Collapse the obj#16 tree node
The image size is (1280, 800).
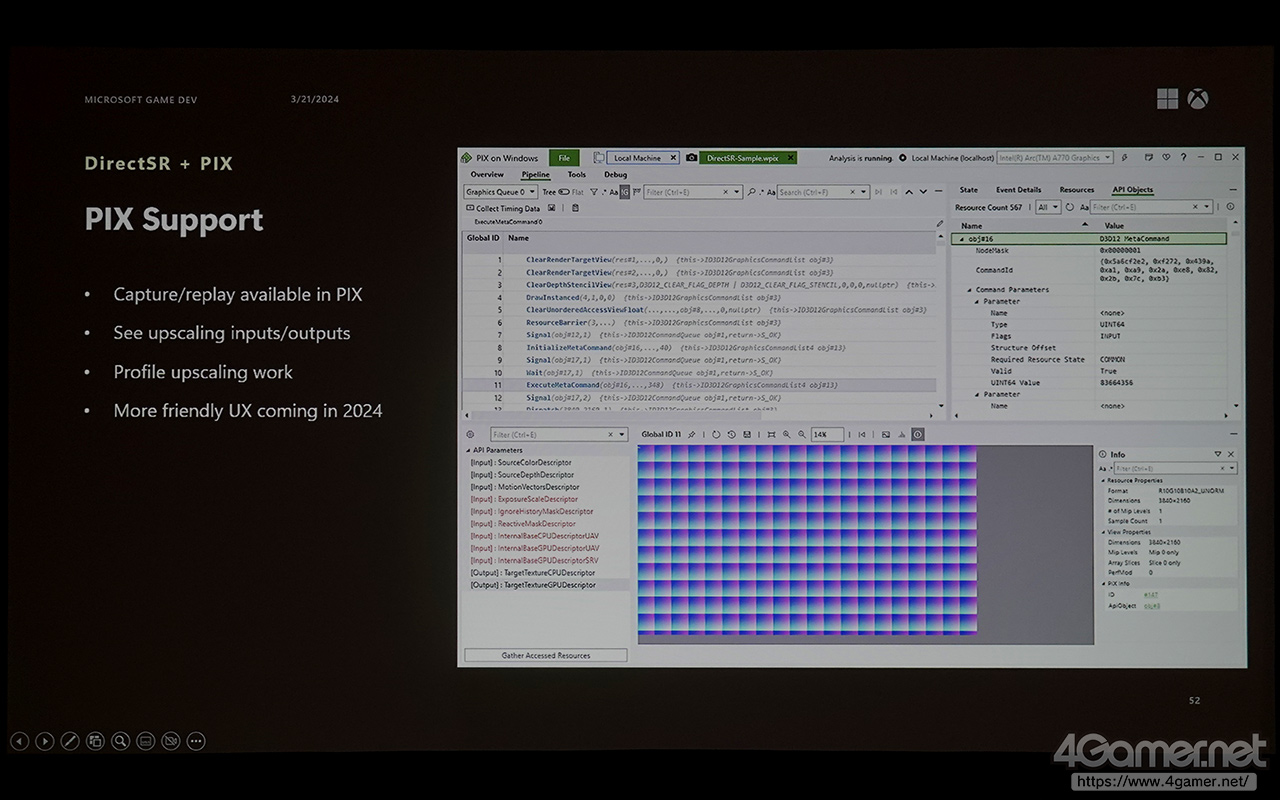(962, 239)
